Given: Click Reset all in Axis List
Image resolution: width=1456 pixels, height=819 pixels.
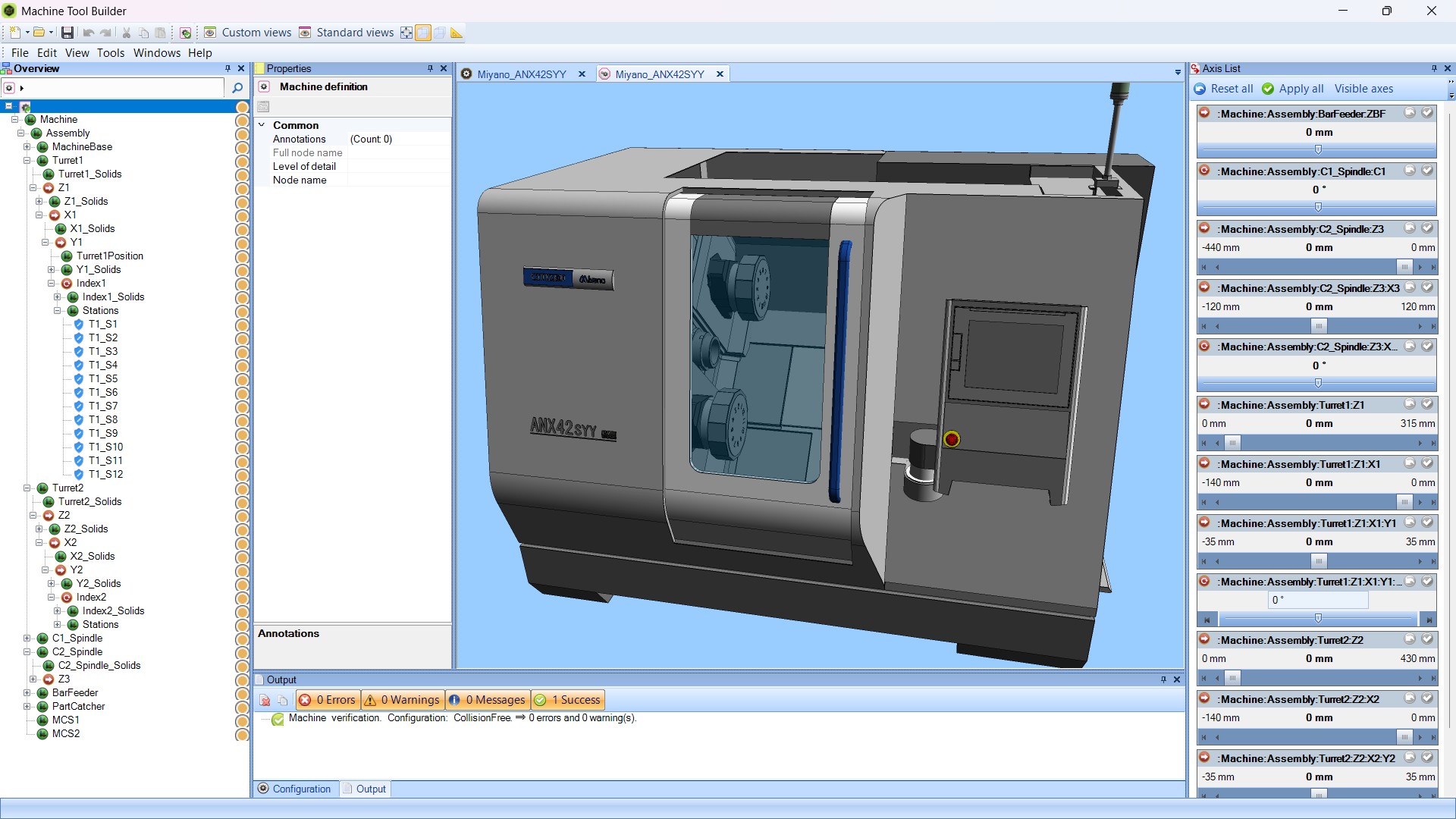Looking at the screenshot, I should 1224,89.
